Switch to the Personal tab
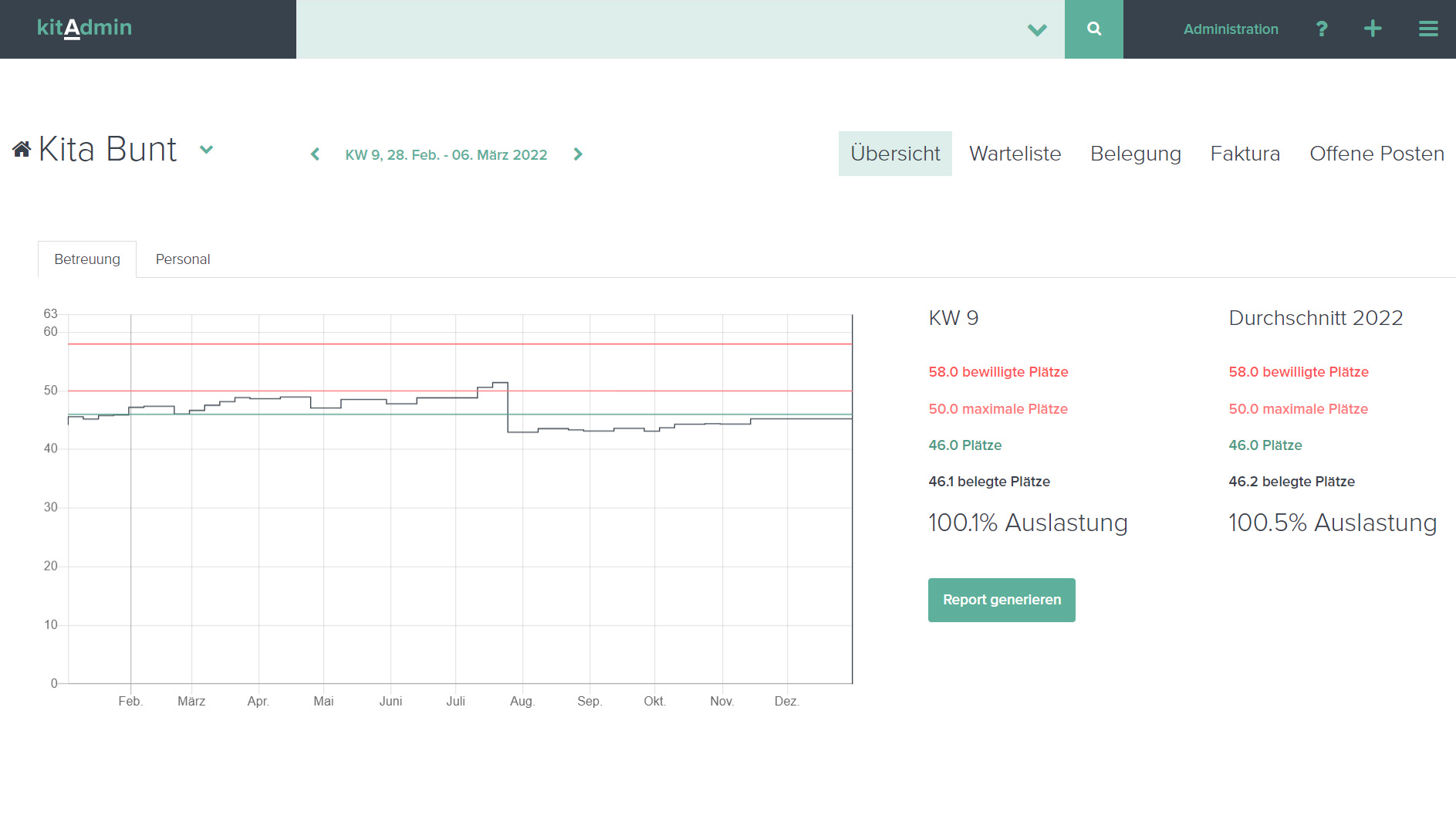The width and height of the screenshot is (1456, 819). [183, 259]
